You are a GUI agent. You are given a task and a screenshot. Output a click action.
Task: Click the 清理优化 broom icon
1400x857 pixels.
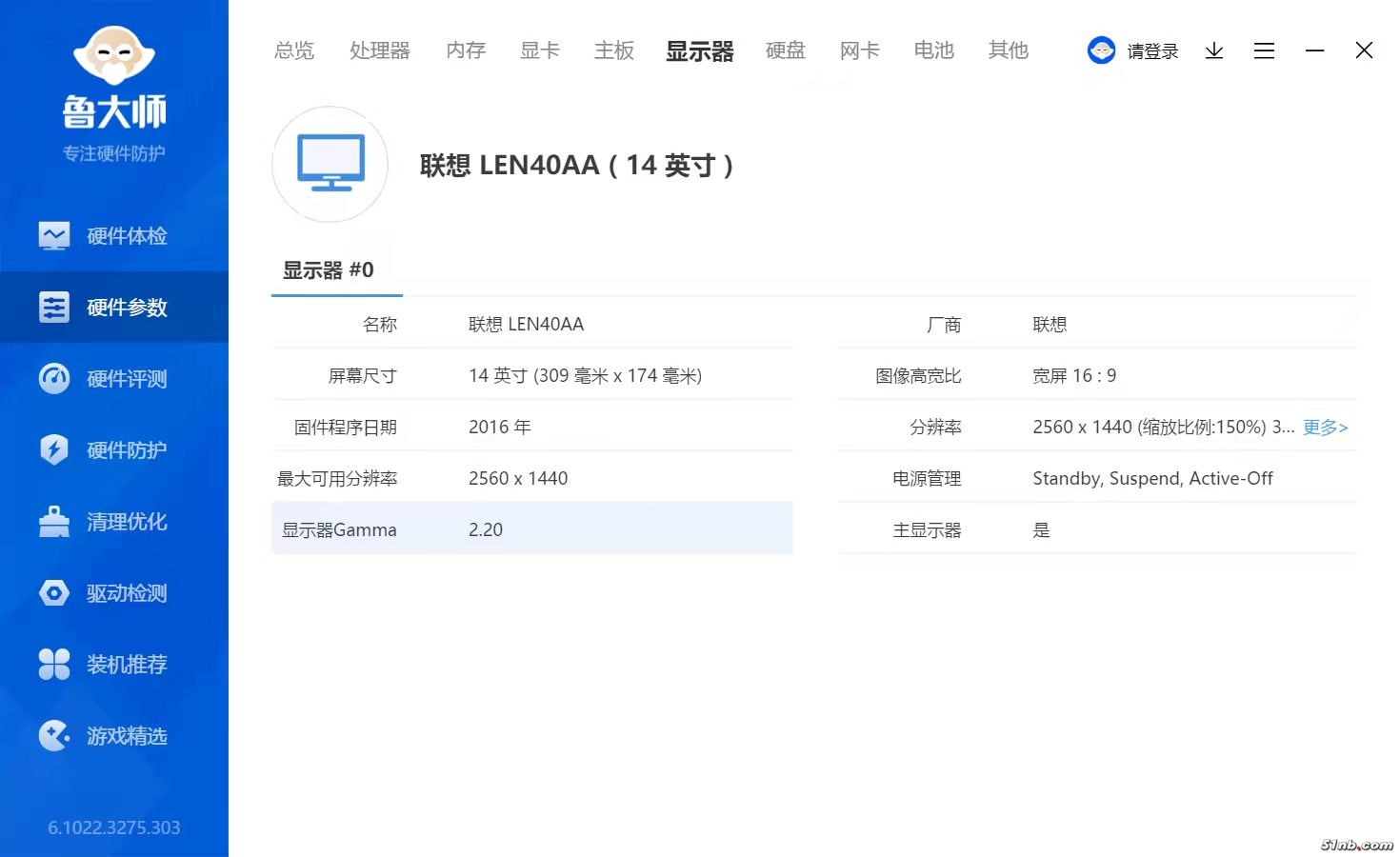click(x=54, y=521)
